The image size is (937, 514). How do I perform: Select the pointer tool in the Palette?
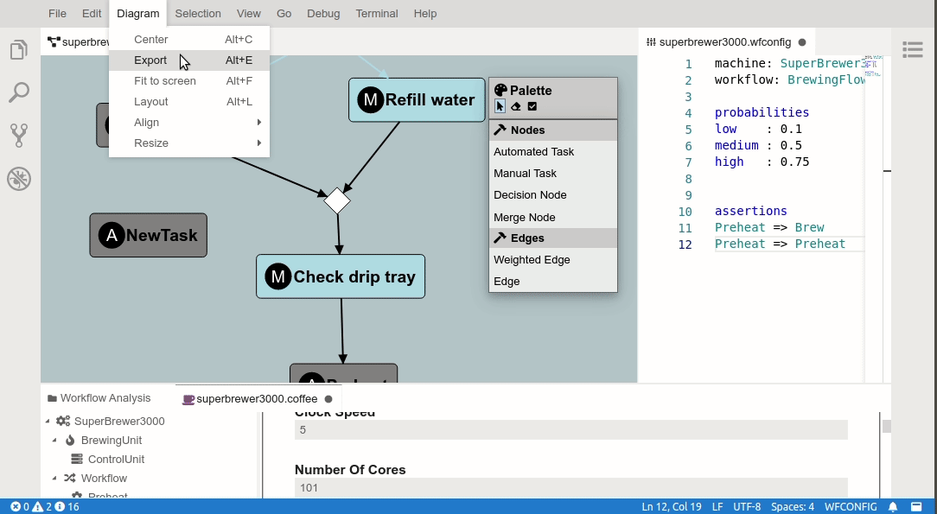click(500, 106)
